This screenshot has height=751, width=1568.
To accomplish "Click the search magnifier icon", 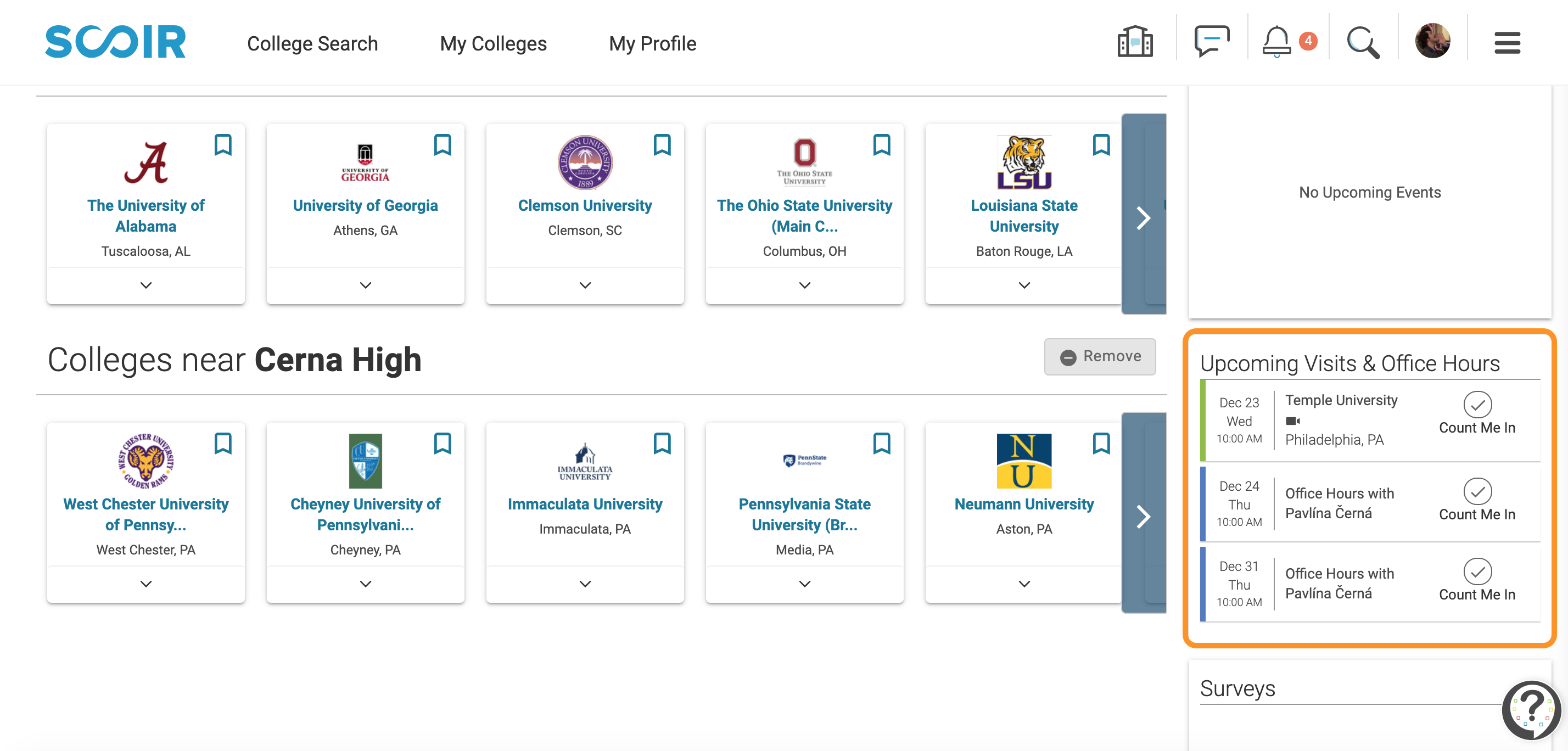I will click(x=1362, y=43).
